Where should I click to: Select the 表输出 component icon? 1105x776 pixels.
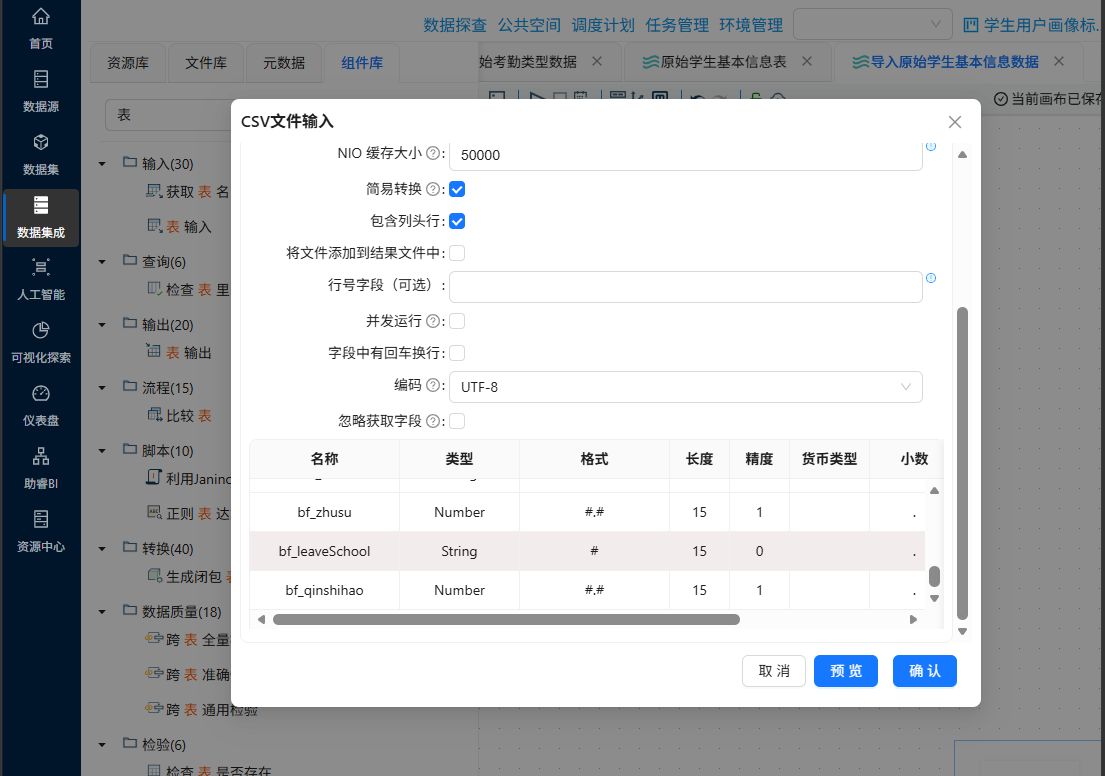tap(153, 351)
